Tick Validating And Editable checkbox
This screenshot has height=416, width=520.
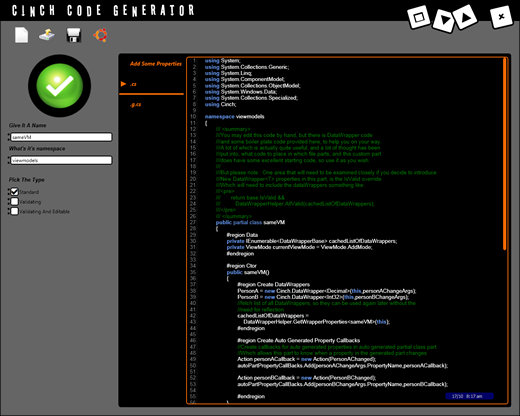click(x=14, y=211)
